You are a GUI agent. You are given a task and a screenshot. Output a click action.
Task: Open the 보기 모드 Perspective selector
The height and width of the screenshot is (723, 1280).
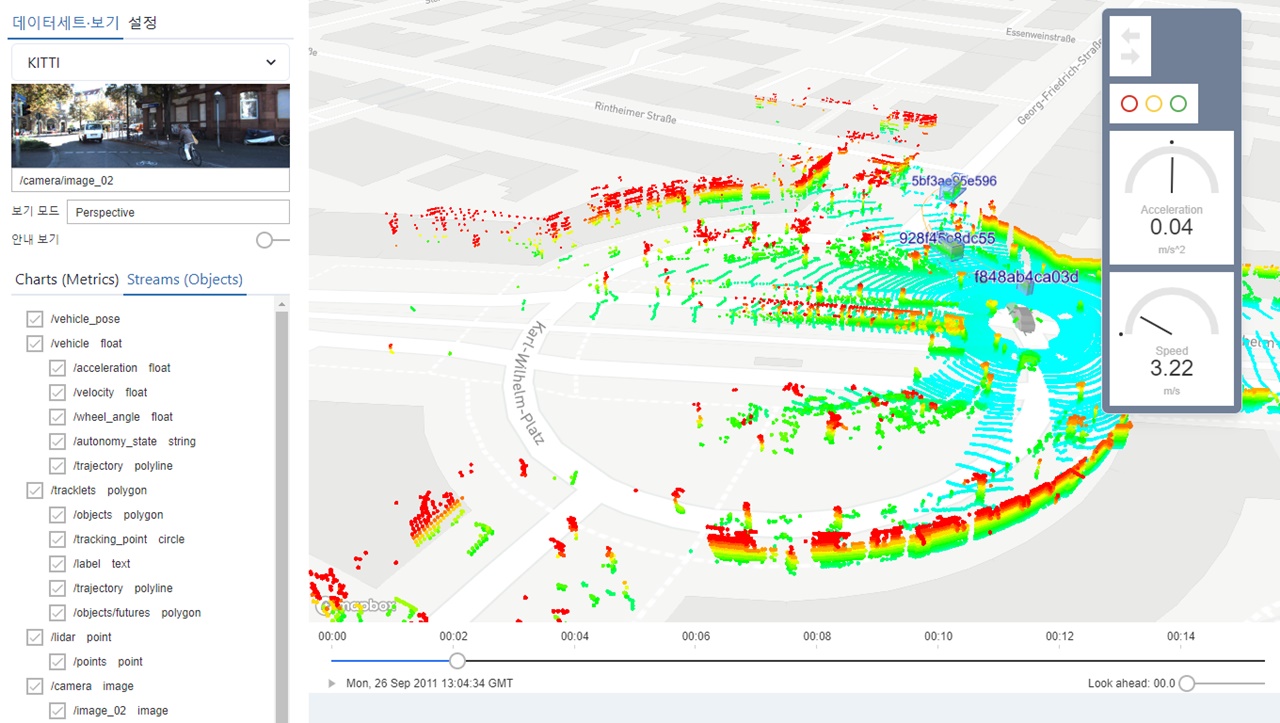[178, 212]
